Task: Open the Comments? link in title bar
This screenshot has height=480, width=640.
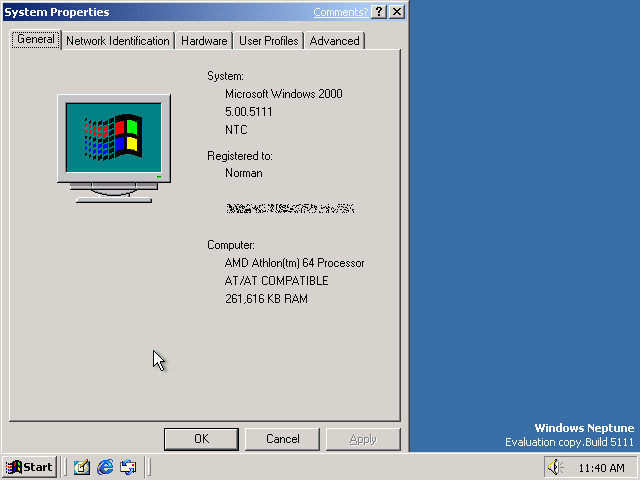Action: tap(341, 12)
